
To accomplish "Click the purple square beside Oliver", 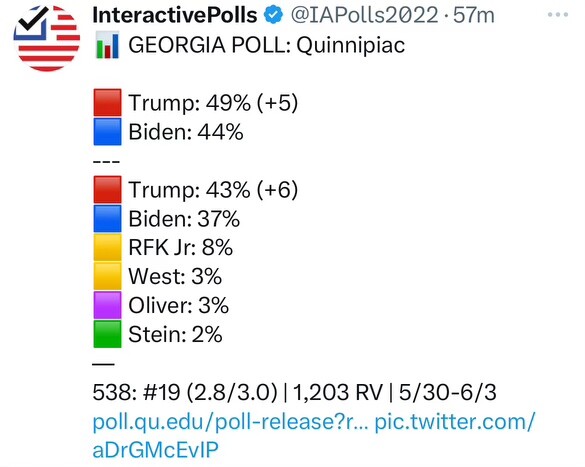I will click(x=107, y=305).
